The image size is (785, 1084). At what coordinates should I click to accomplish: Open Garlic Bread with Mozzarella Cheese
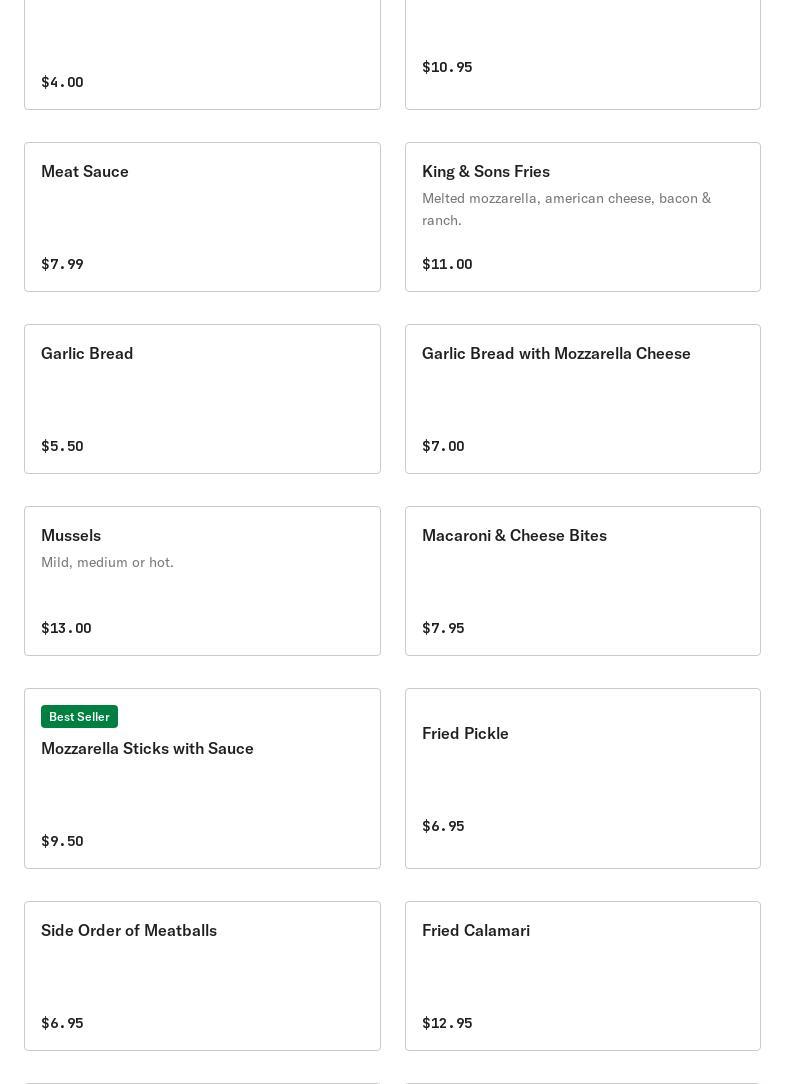[x=582, y=399]
